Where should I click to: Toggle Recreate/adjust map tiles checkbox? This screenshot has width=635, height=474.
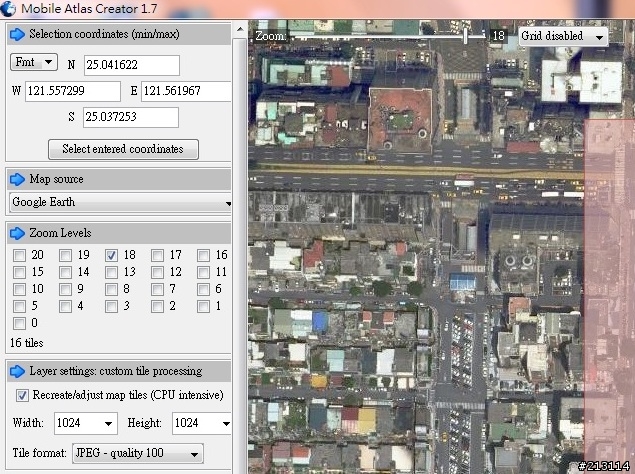tap(22, 395)
